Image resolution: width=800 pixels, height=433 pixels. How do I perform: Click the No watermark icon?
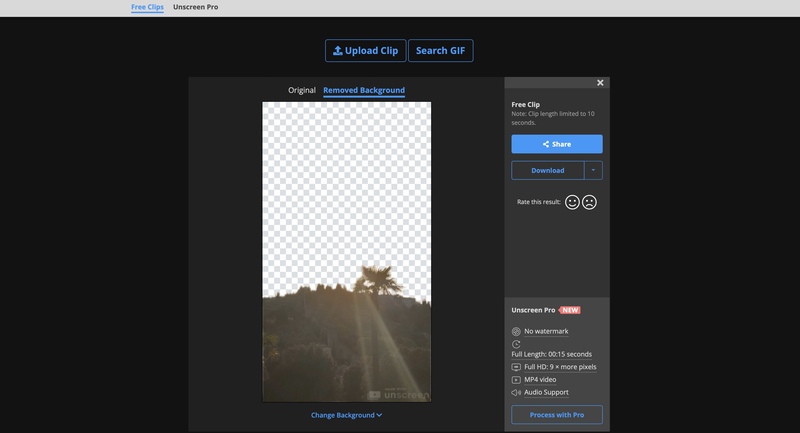tap(516, 331)
